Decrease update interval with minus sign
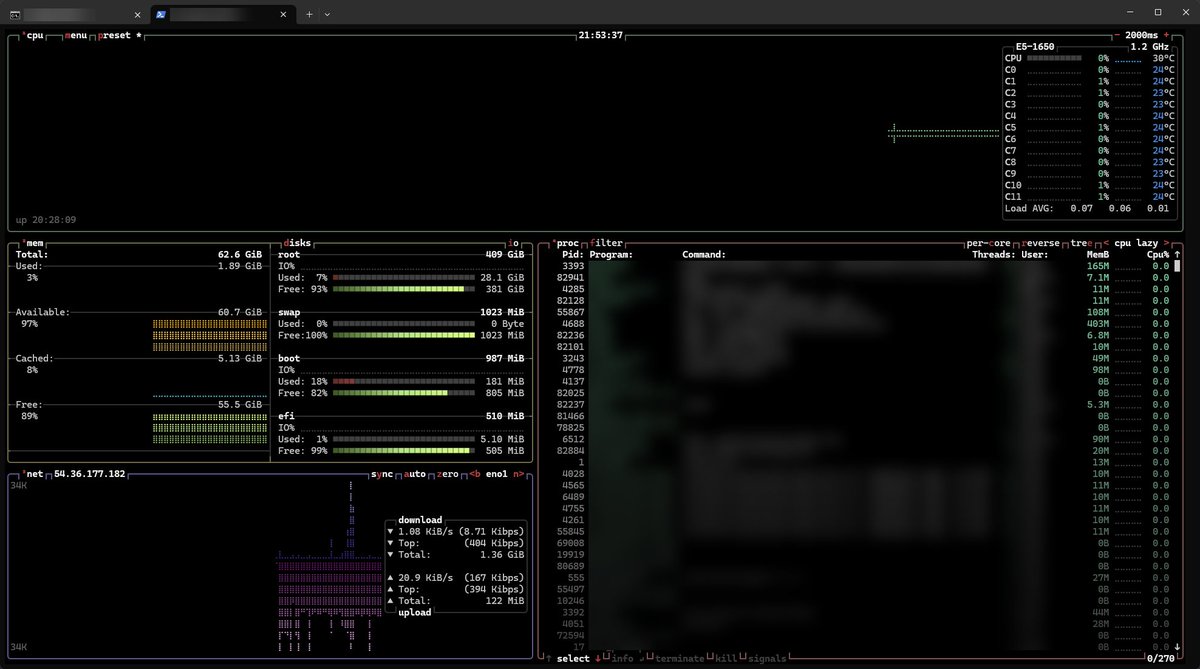Image resolution: width=1200 pixels, height=669 pixels. (x=1118, y=35)
